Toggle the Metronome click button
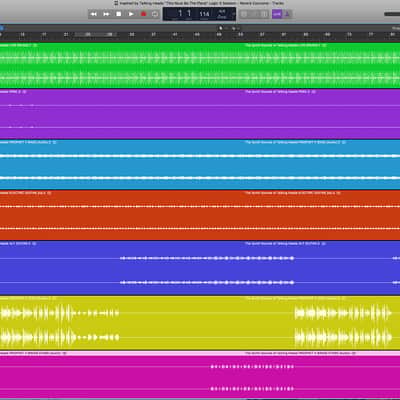The image size is (400, 400). tap(288, 14)
